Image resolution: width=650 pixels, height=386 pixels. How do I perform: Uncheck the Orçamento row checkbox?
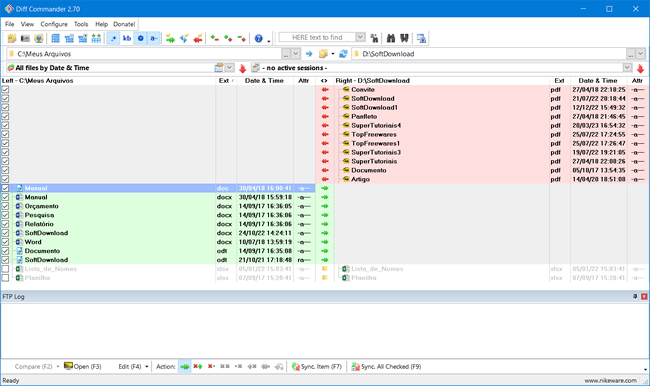pos(5,206)
